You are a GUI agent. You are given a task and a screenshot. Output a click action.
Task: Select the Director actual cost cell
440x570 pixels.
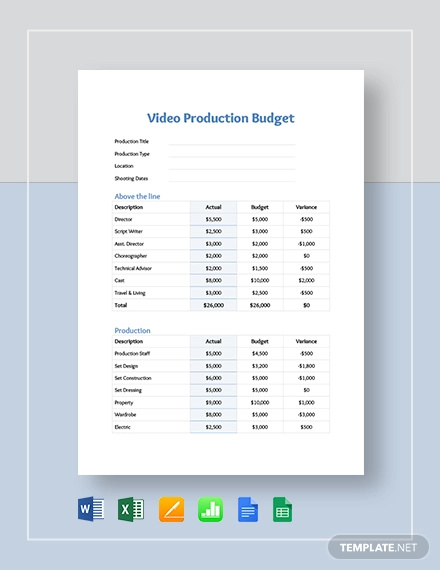[x=213, y=219]
